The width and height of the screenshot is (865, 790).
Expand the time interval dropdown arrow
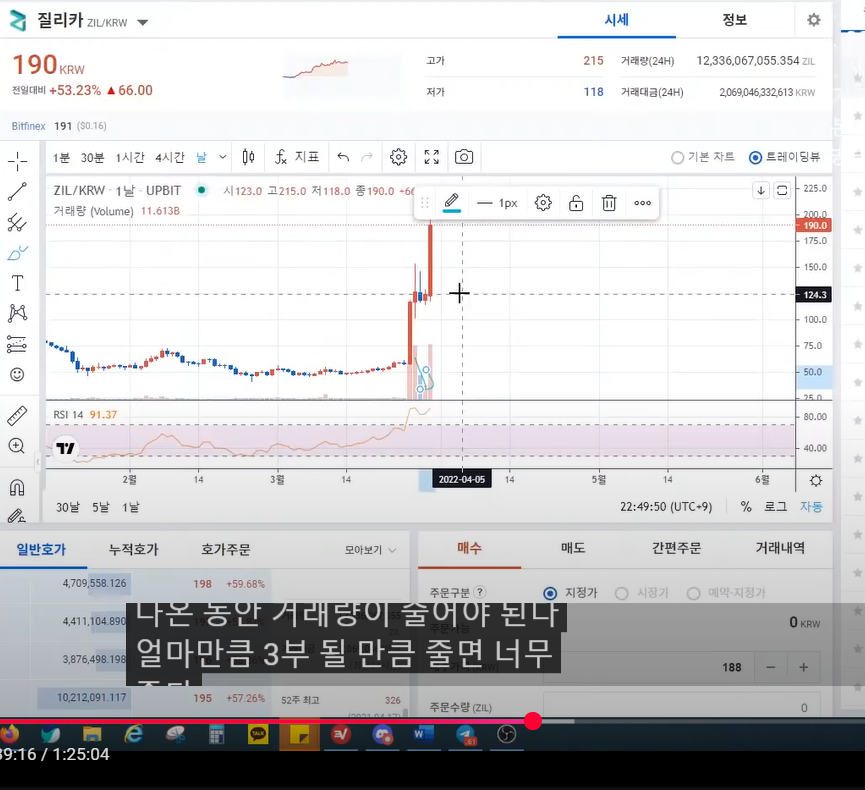click(x=222, y=157)
